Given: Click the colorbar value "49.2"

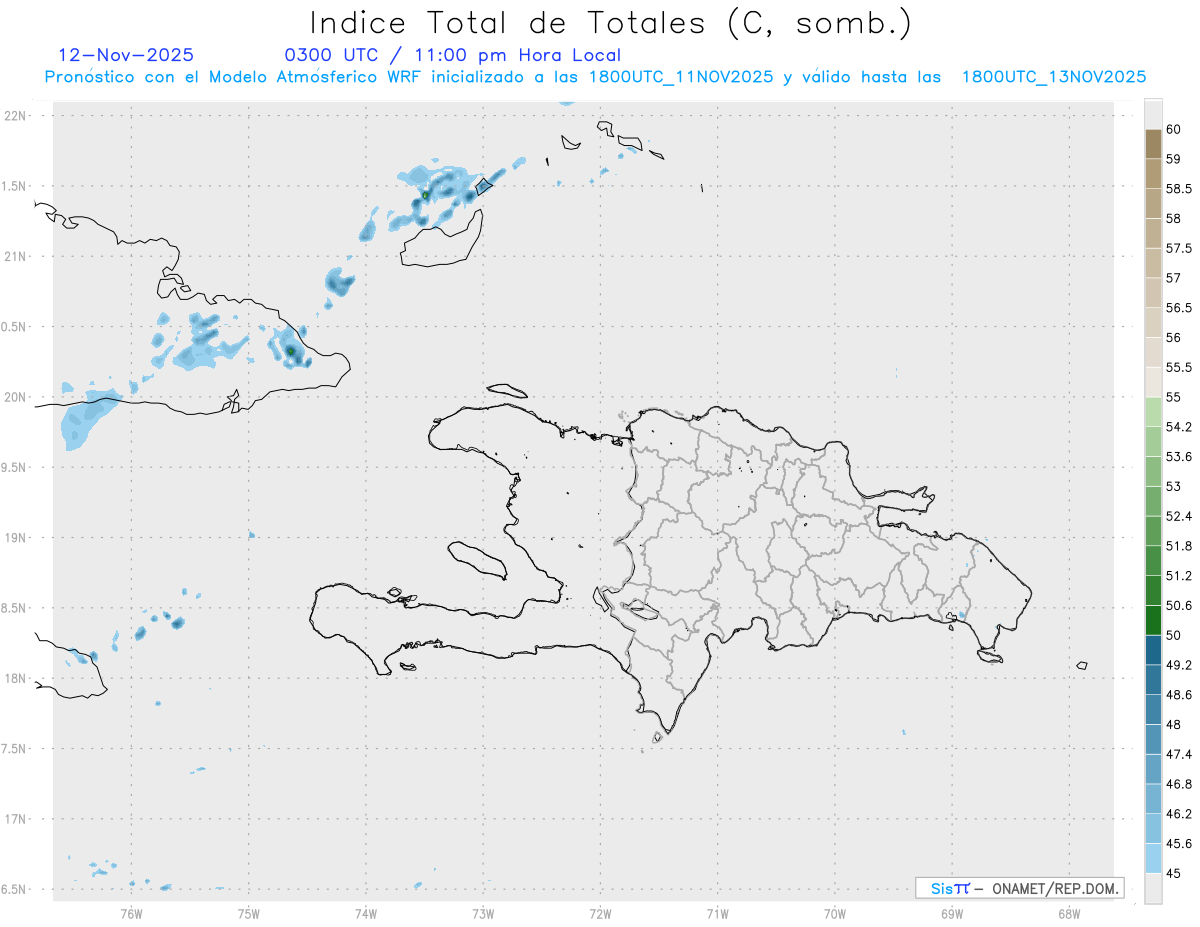Looking at the screenshot, I should pos(1179,665).
